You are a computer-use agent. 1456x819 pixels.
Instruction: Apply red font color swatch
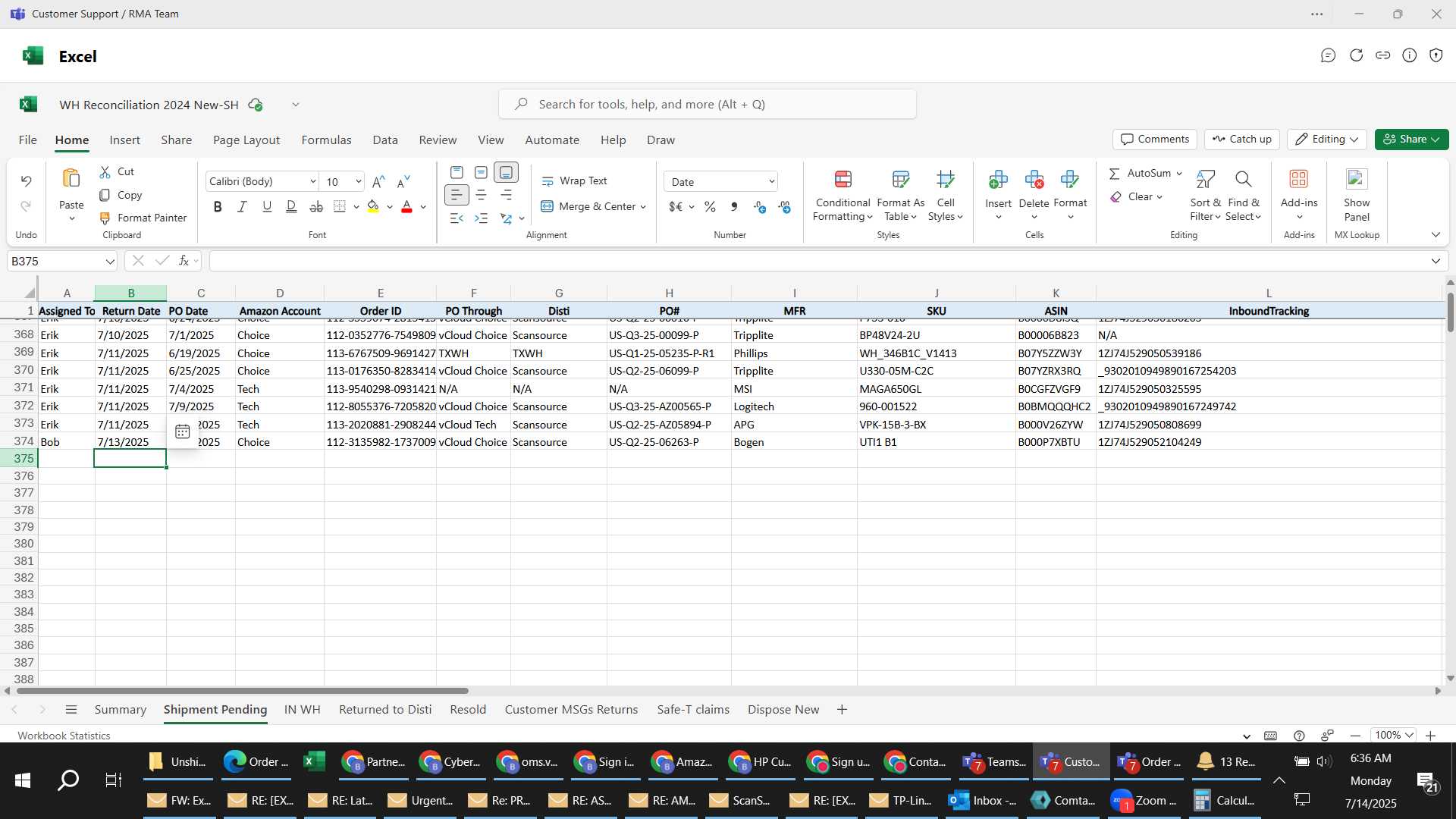(x=406, y=207)
